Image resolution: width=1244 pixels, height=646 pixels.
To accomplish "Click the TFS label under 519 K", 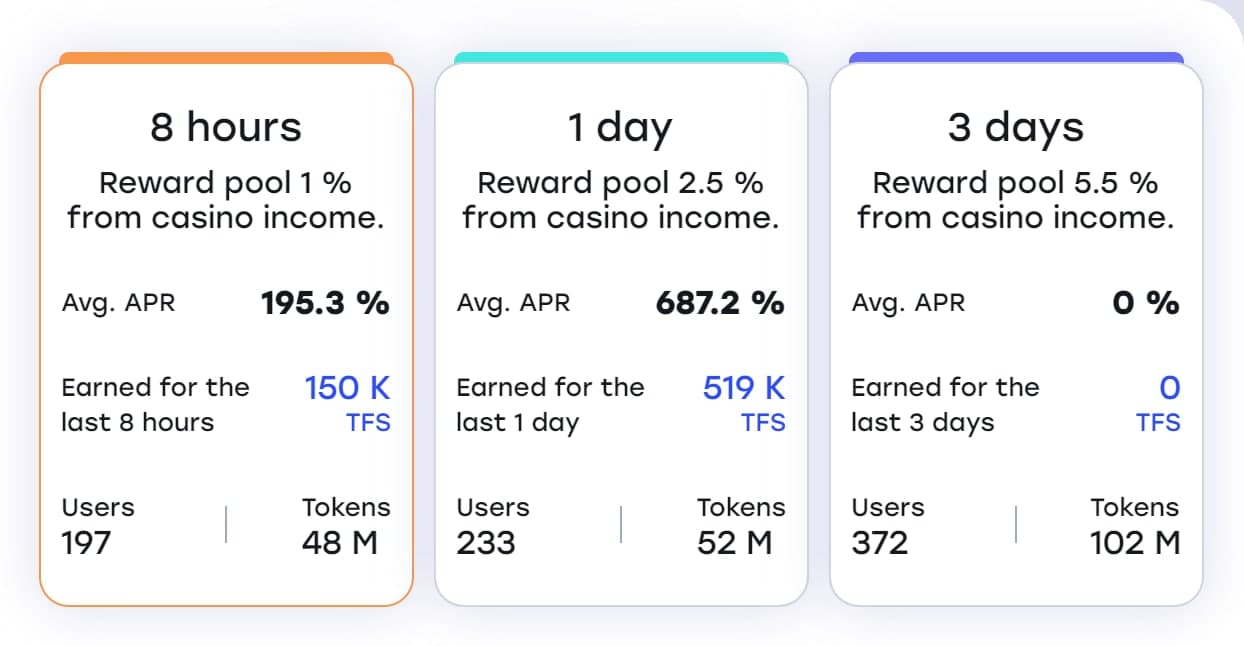I will [763, 422].
